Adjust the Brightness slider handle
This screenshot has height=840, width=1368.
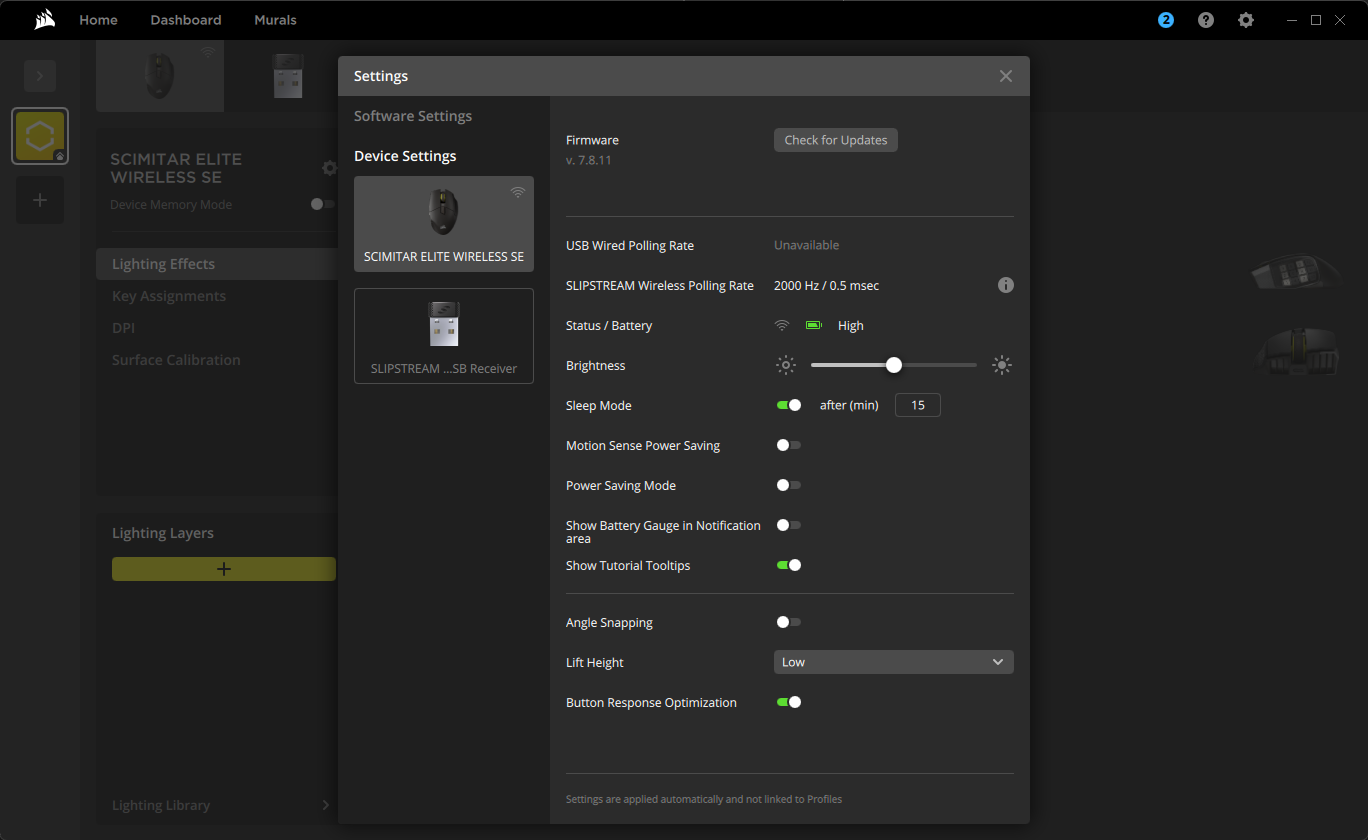(x=894, y=365)
